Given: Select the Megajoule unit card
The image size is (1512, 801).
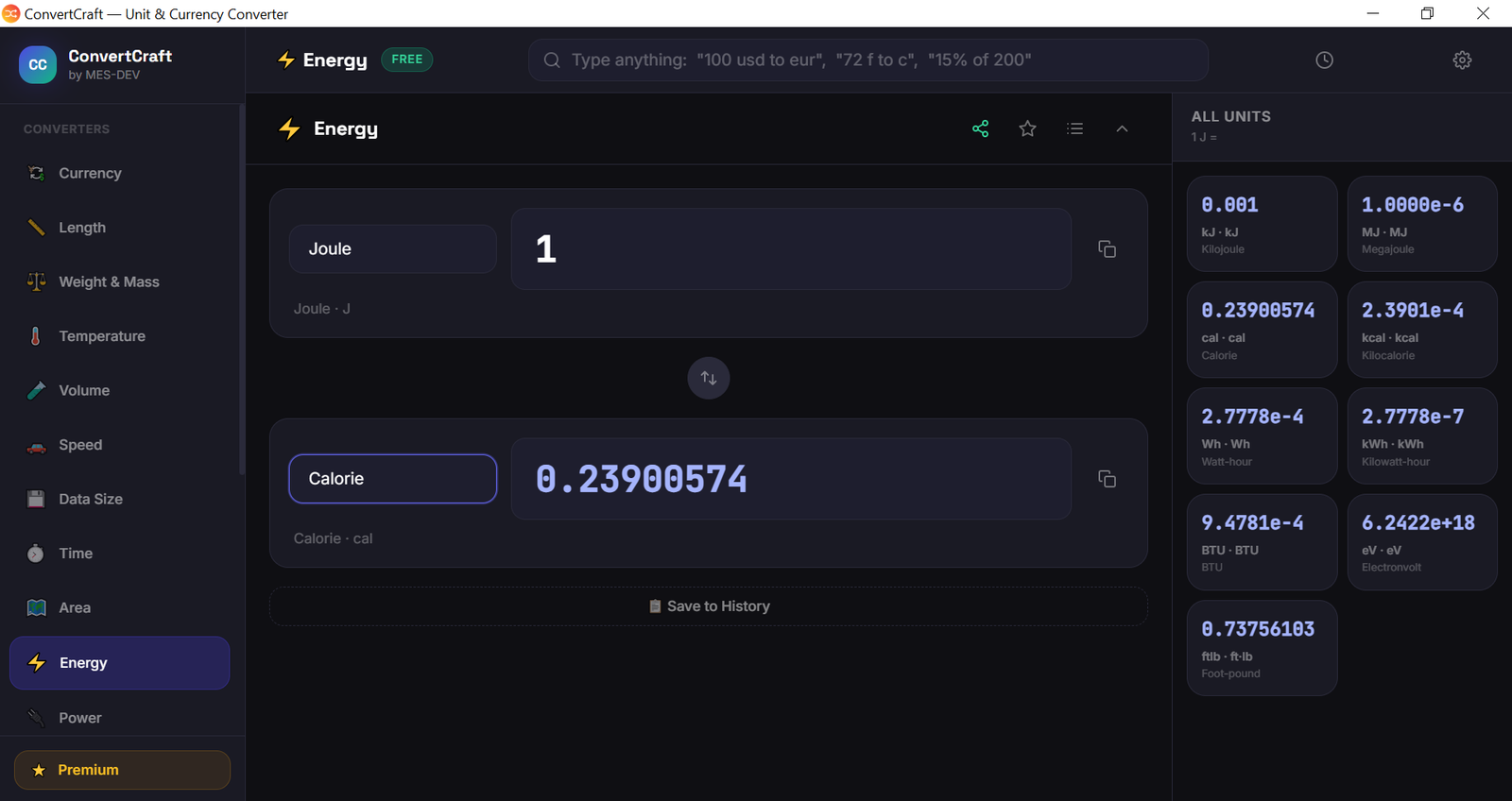Looking at the screenshot, I should pos(1422,224).
